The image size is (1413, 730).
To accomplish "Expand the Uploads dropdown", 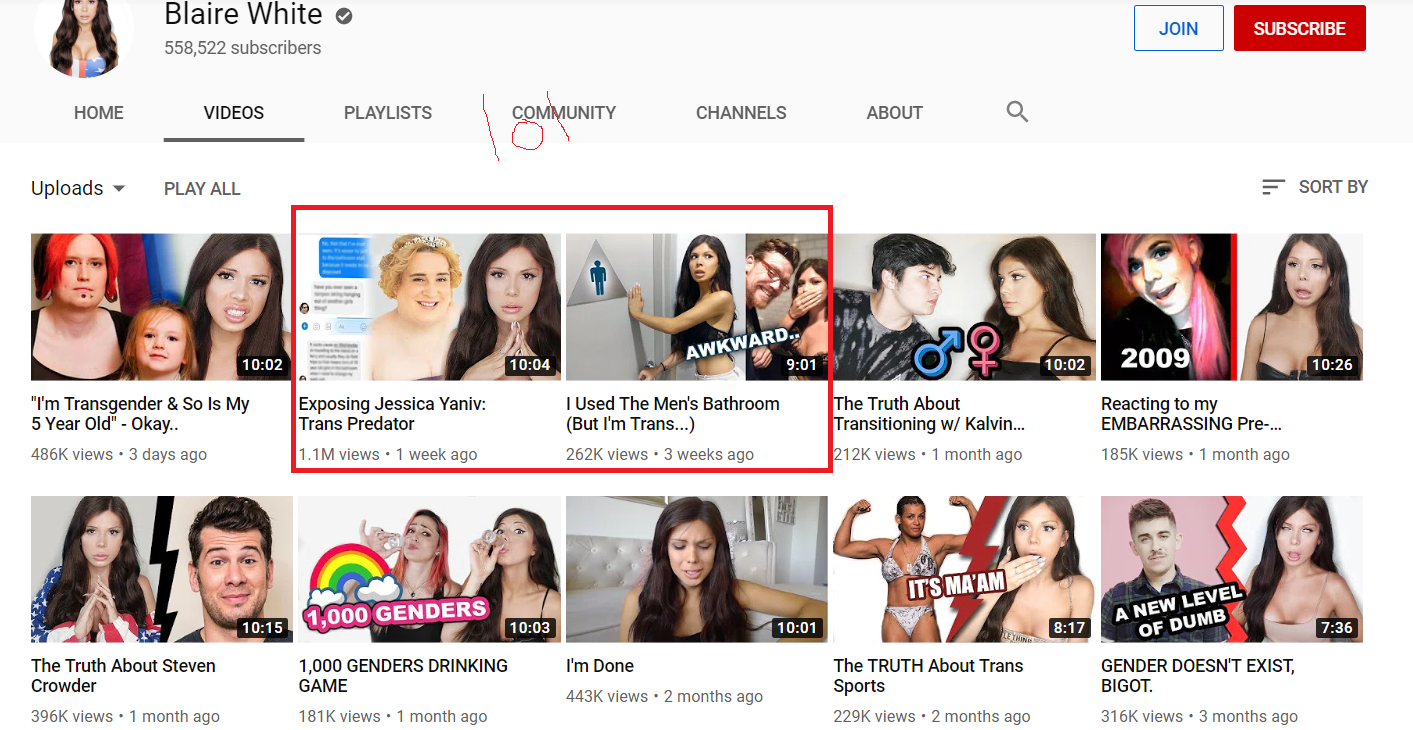I will [x=78, y=188].
